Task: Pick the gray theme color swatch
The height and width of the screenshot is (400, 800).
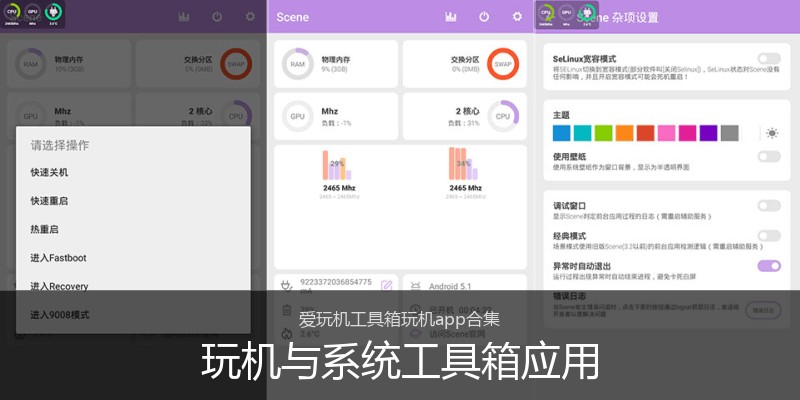Action: [x=730, y=133]
